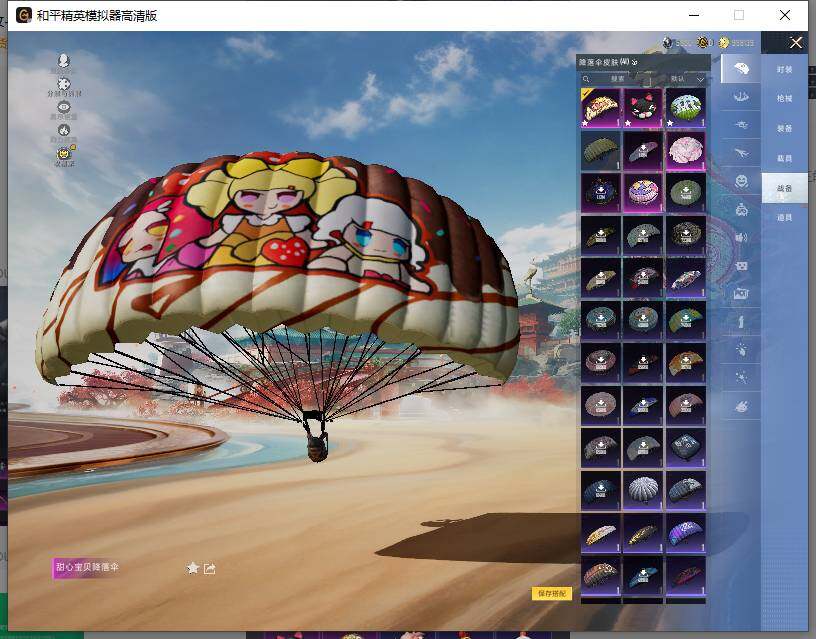Click the gold coin currency counter
Image resolution: width=816 pixels, height=639 pixels.
click(725, 42)
